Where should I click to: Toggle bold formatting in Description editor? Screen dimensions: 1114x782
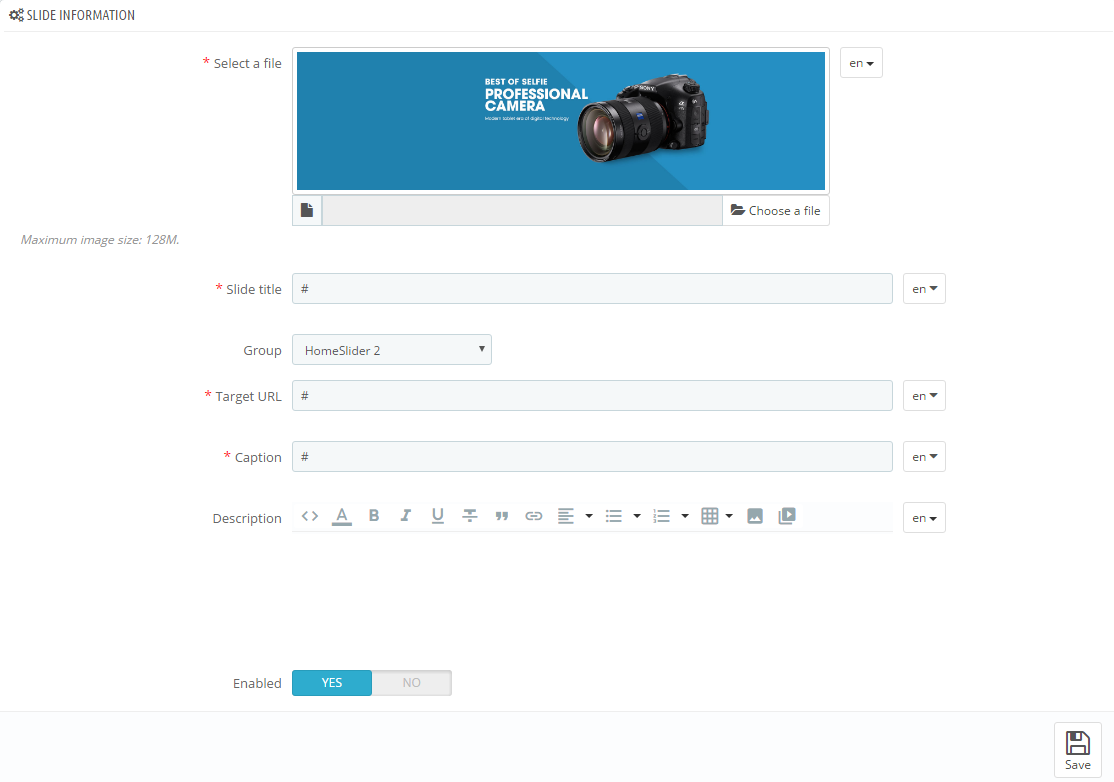point(374,516)
